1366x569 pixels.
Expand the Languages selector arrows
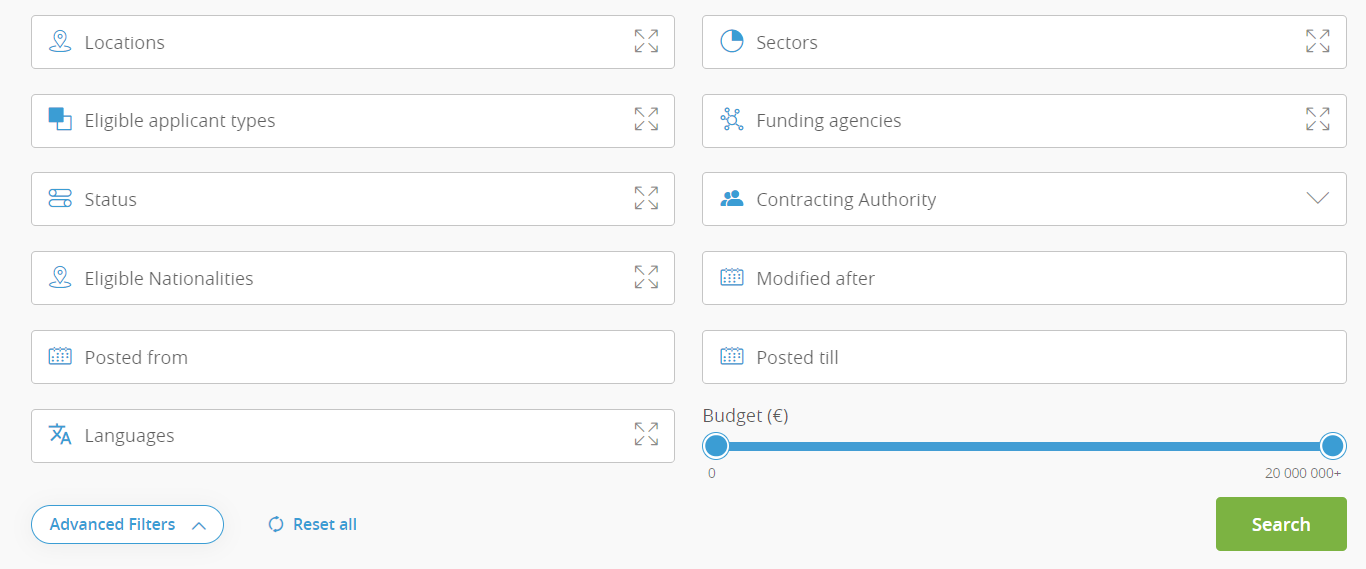pyautogui.click(x=646, y=434)
